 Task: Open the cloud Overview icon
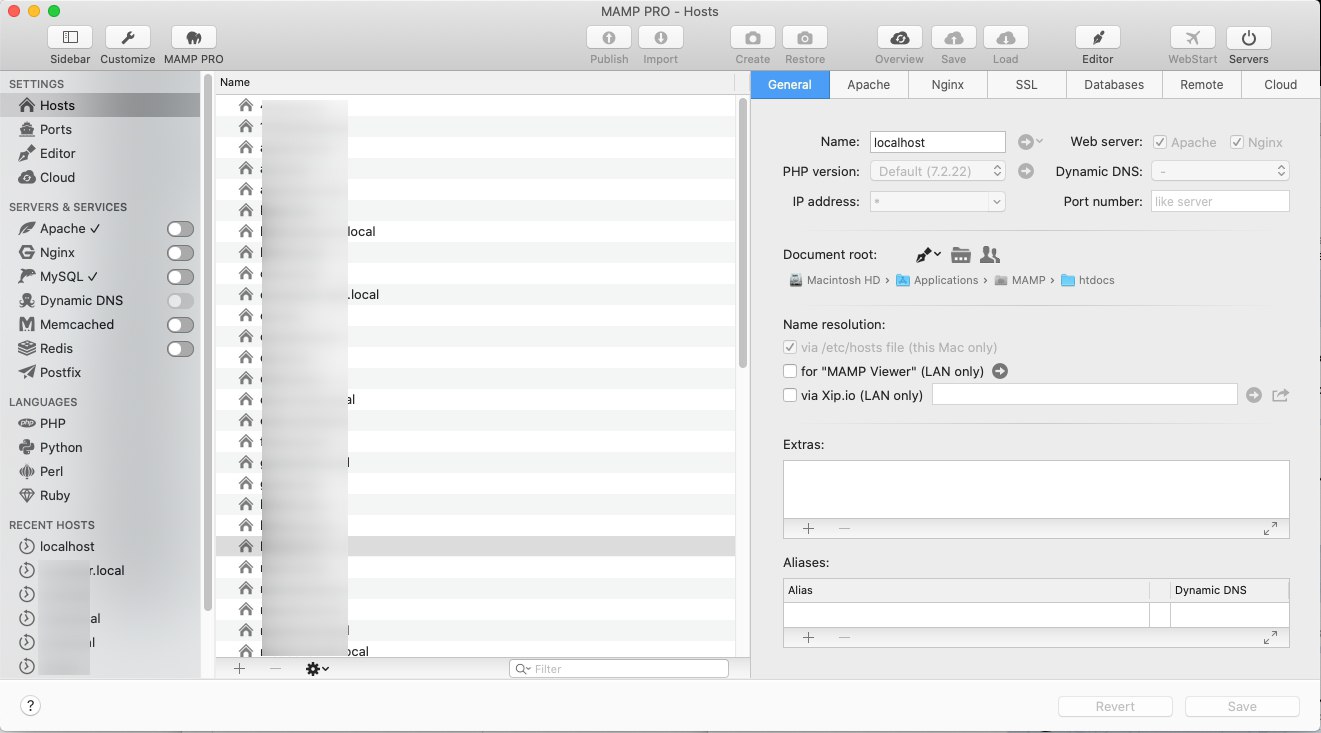899,37
